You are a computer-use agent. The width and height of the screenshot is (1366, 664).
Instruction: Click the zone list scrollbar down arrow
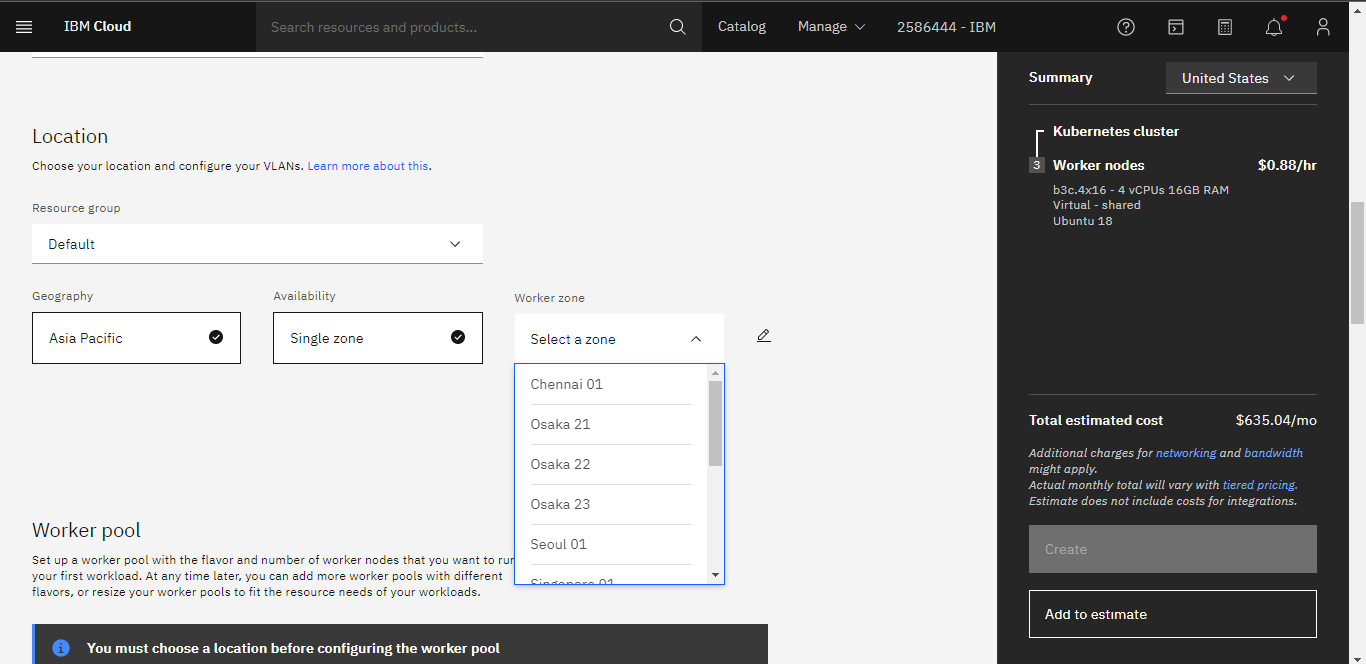715,575
